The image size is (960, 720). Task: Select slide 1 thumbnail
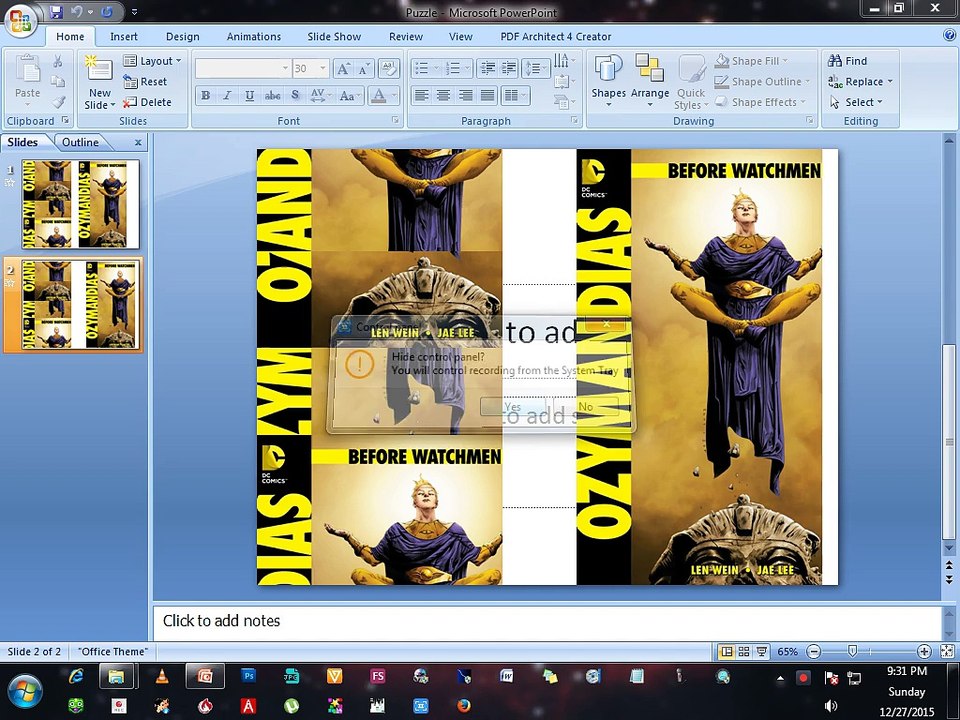[x=80, y=204]
